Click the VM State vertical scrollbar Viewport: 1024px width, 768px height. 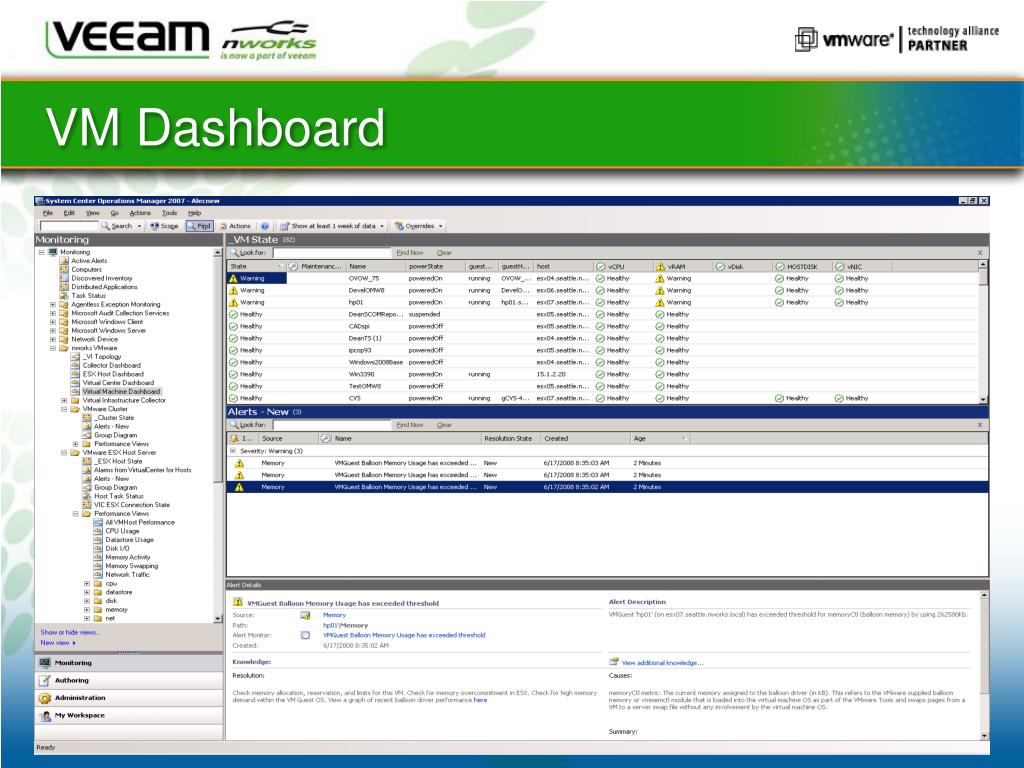tap(983, 332)
